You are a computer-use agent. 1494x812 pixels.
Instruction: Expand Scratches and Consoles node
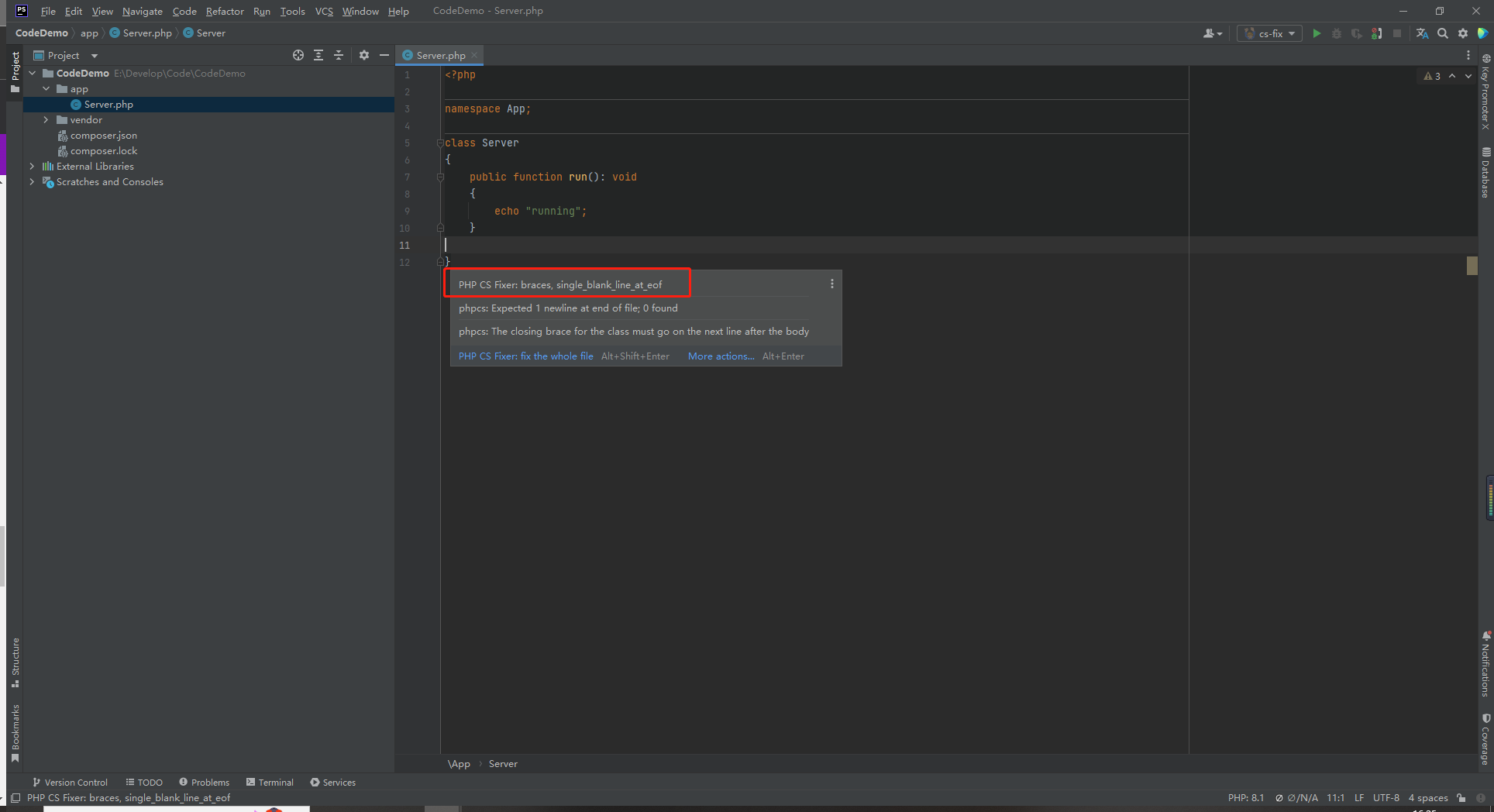click(x=33, y=182)
